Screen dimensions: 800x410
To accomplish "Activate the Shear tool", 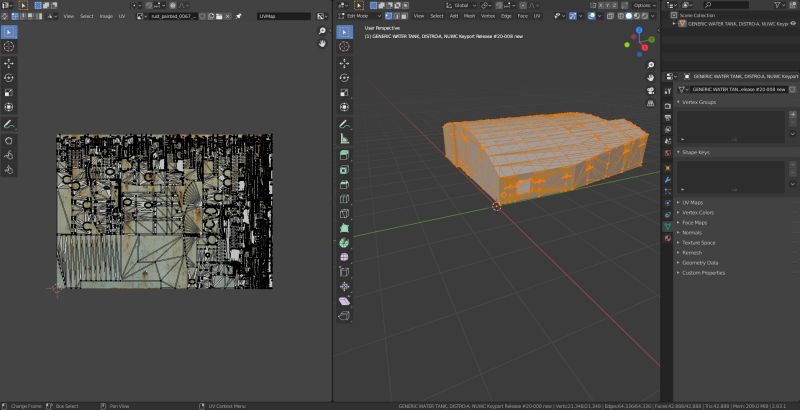I will coord(344,301).
